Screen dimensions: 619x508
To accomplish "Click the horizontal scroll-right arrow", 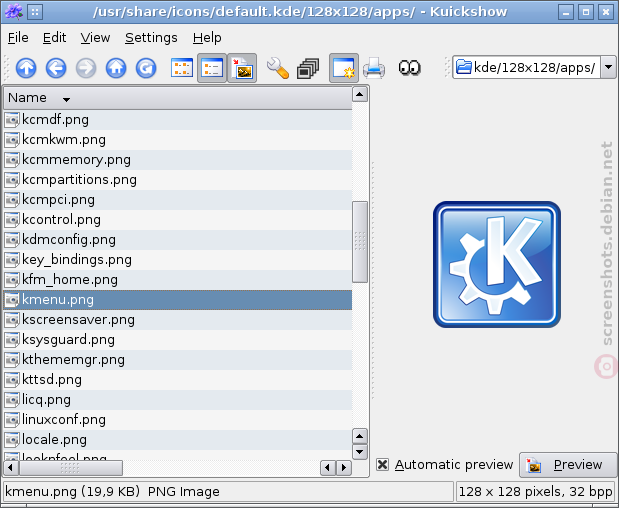I will (x=344, y=468).
